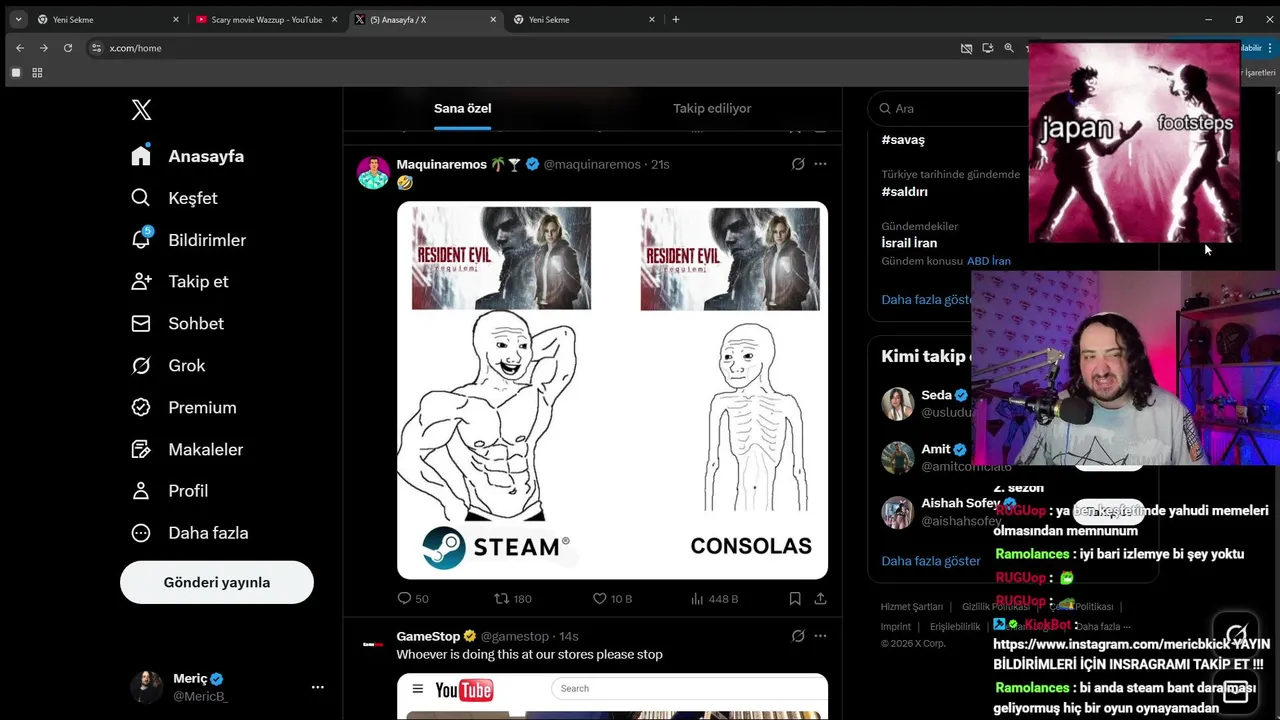Click the install app icon in address bar
This screenshot has width=1280, height=720.
coord(988,48)
